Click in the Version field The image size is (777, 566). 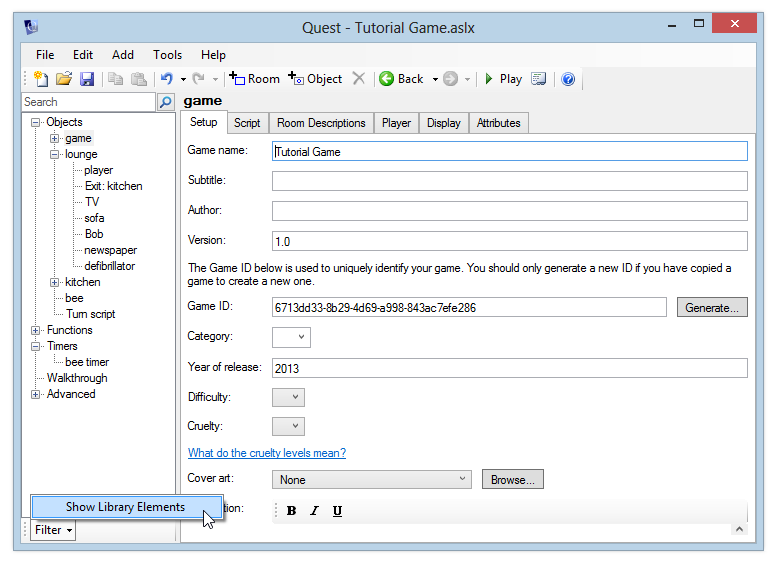coord(509,241)
